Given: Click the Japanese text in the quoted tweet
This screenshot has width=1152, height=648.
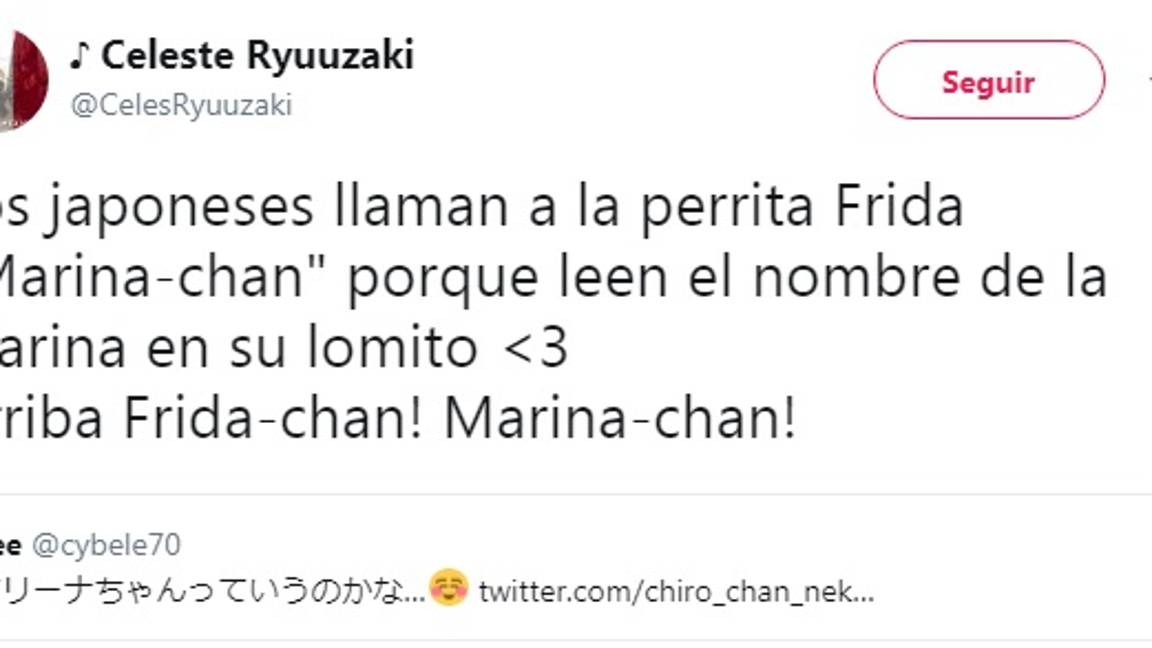Looking at the screenshot, I should click(x=210, y=590).
